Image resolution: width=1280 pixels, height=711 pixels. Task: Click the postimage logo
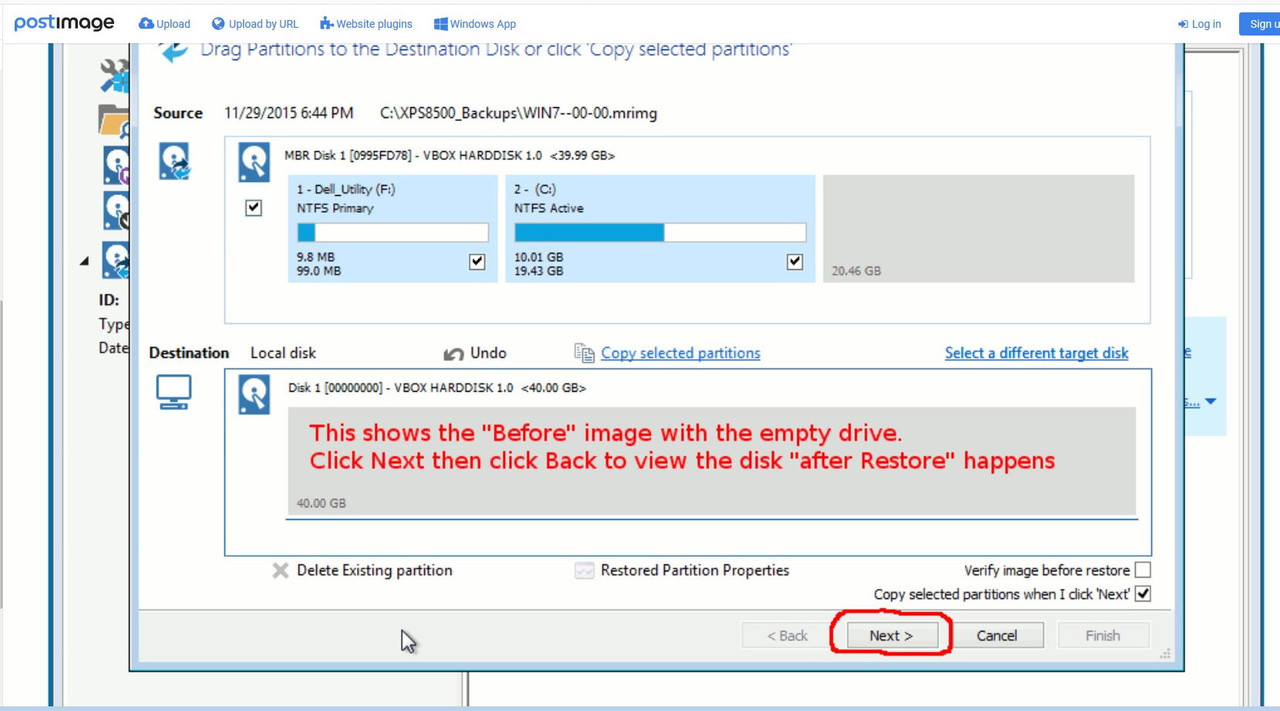click(64, 23)
